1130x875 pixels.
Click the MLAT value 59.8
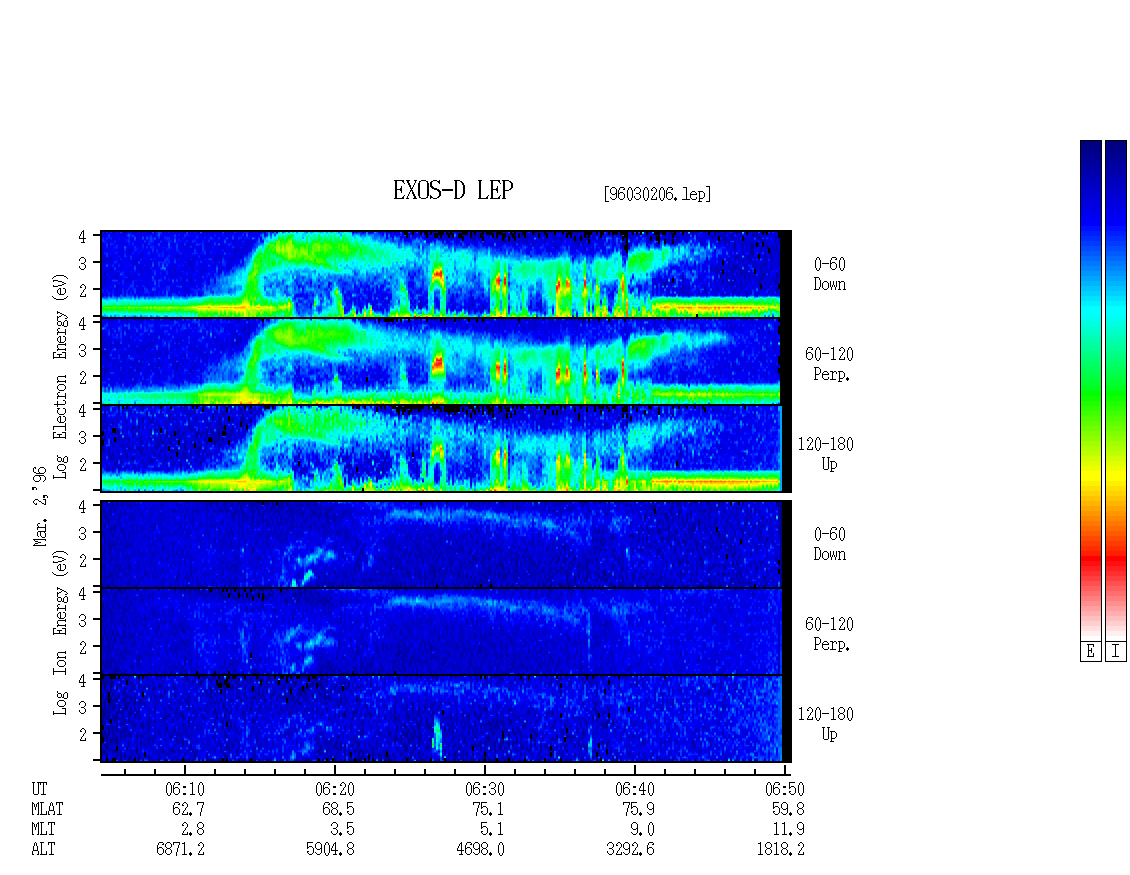pos(788,809)
